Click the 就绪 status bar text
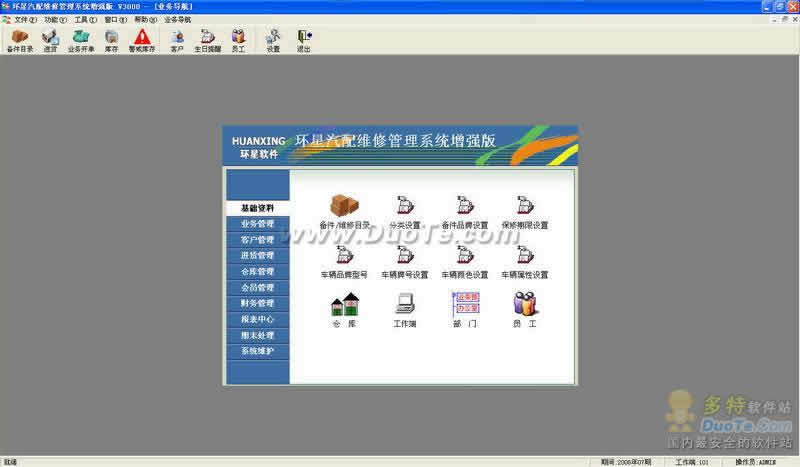The image size is (800, 467). coord(10,462)
